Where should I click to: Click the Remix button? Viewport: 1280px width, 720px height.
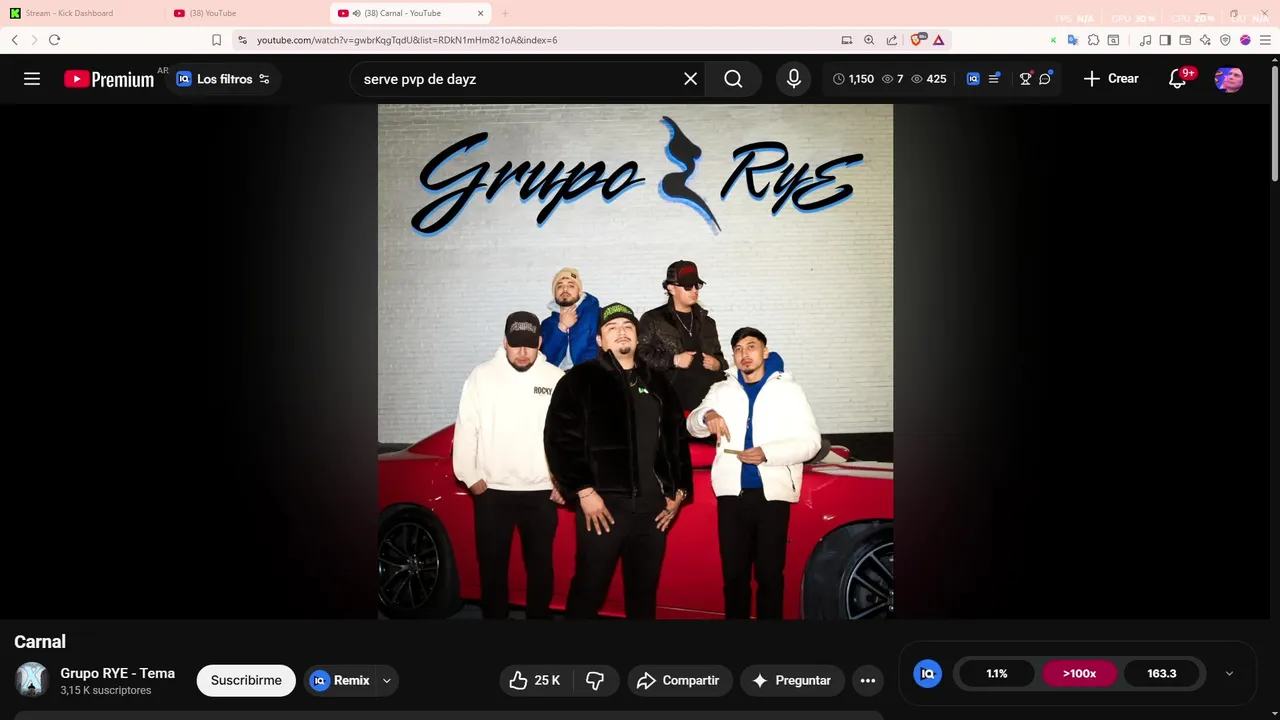pyautogui.click(x=340, y=680)
